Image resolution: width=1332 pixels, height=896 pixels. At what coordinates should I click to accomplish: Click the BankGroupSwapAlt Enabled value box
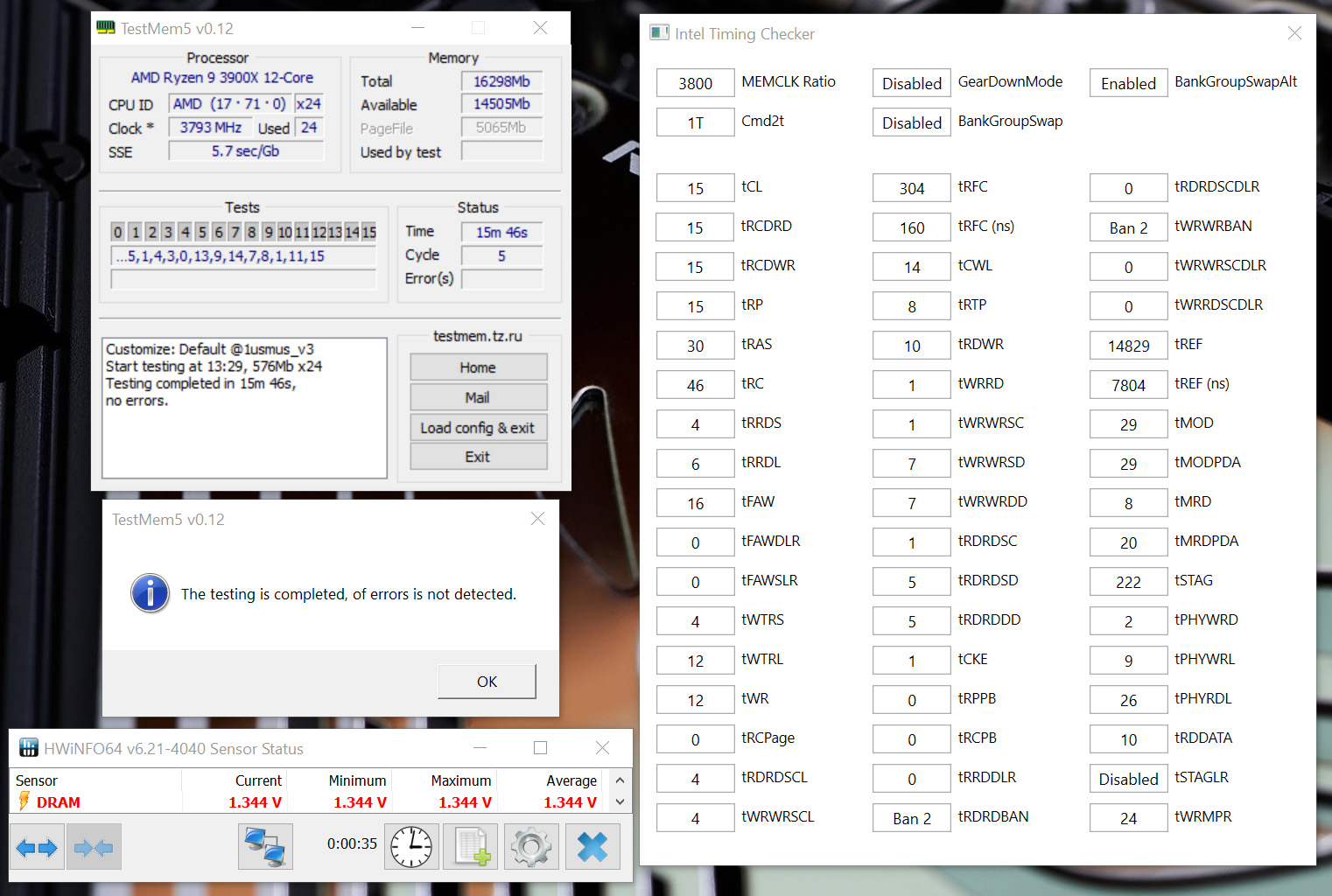(1128, 83)
